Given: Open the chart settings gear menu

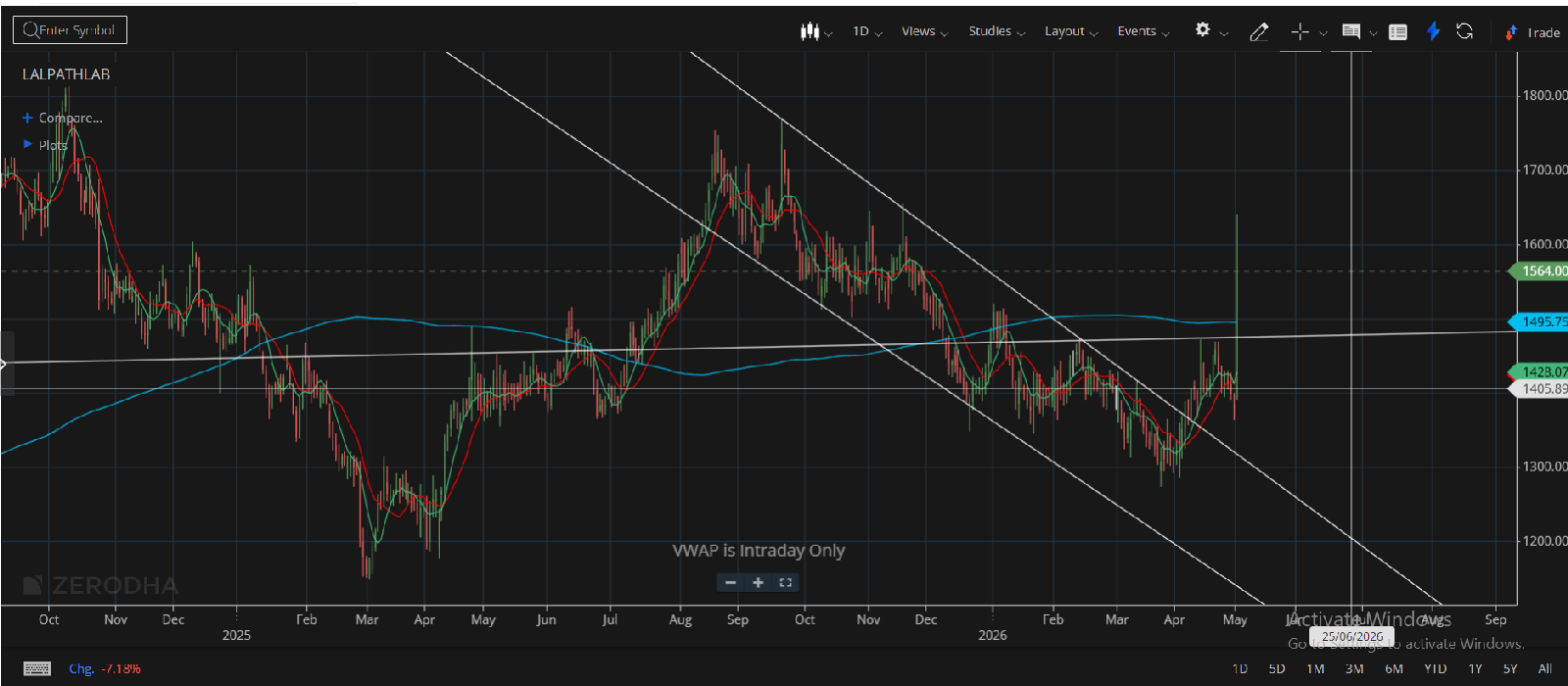Looking at the screenshot, I should 1202,30.
